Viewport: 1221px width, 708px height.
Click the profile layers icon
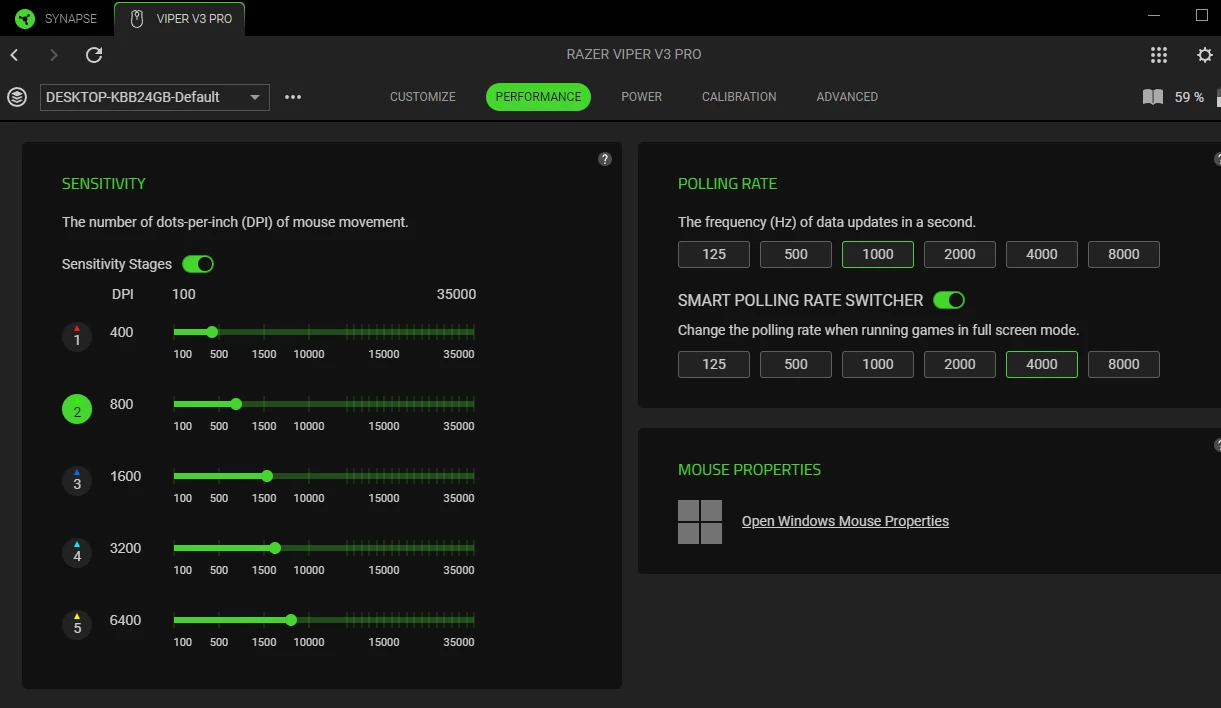(x=17, y=97)
